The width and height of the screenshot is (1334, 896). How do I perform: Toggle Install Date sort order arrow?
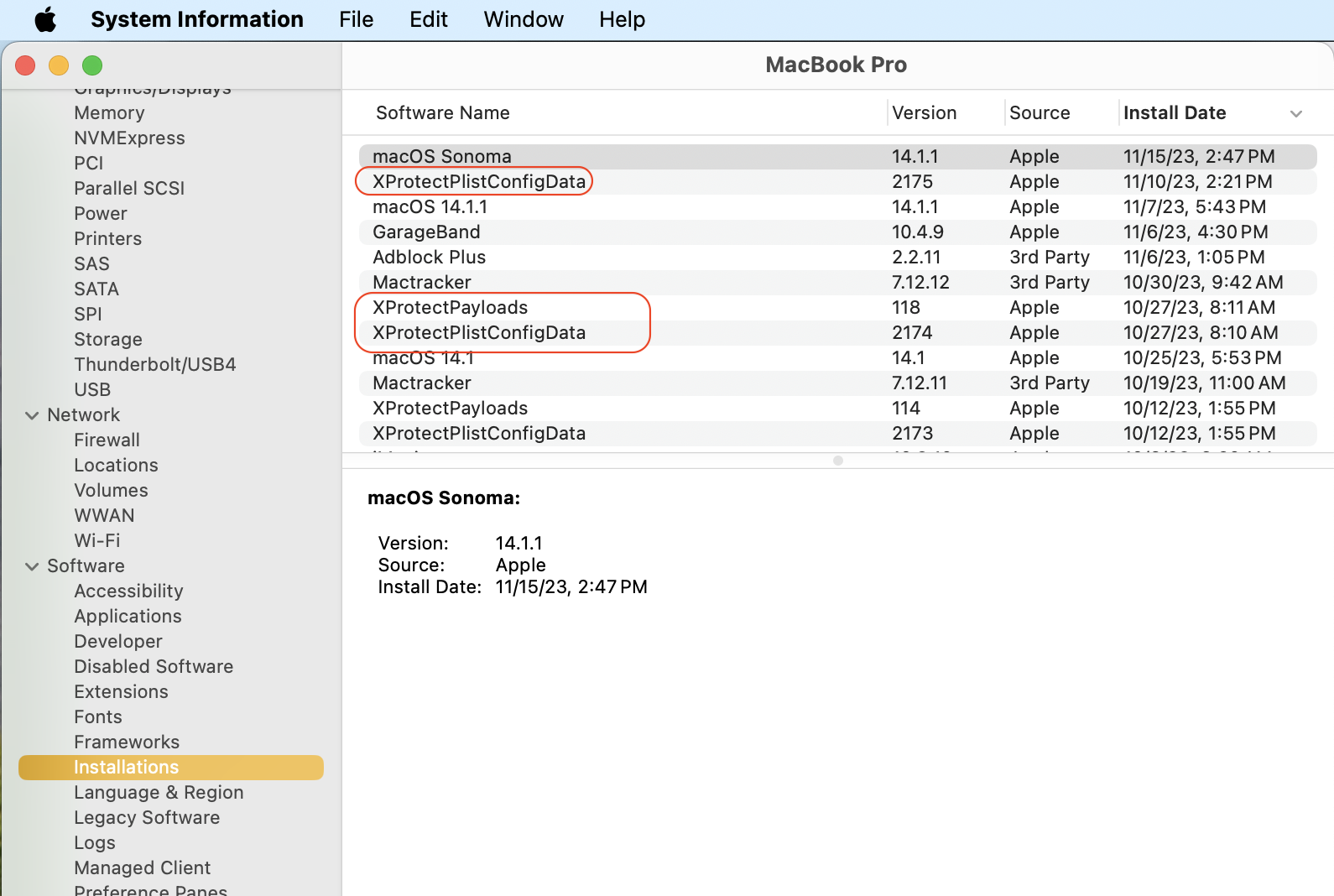(x=1295, y=113)
